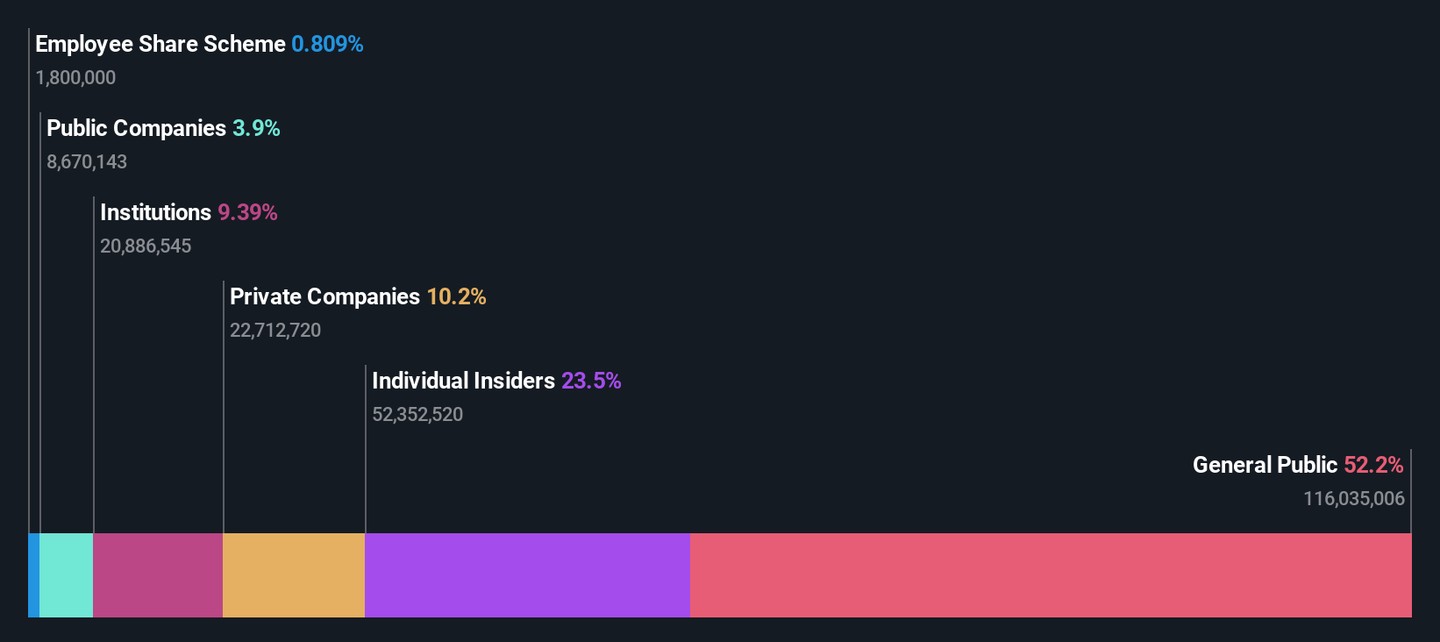Click the orange Private Companies bar segment
Viewport: 1440px width, 642px height.
(x=294, y=575)
